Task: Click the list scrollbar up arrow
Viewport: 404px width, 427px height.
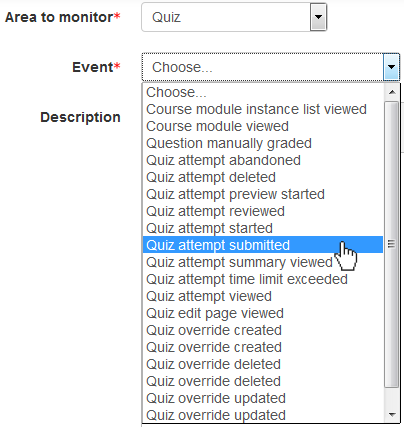Action: [x=392, y=92]
